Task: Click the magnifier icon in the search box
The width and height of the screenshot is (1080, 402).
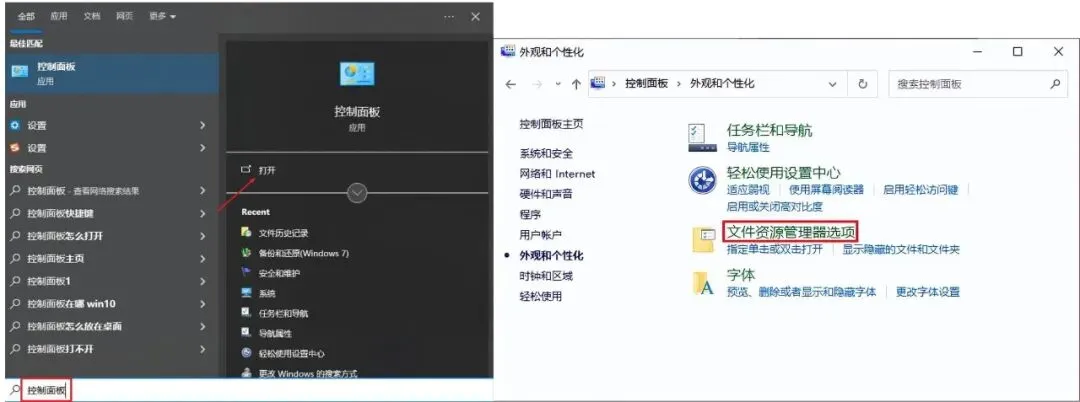Action: tap(15, 390)
